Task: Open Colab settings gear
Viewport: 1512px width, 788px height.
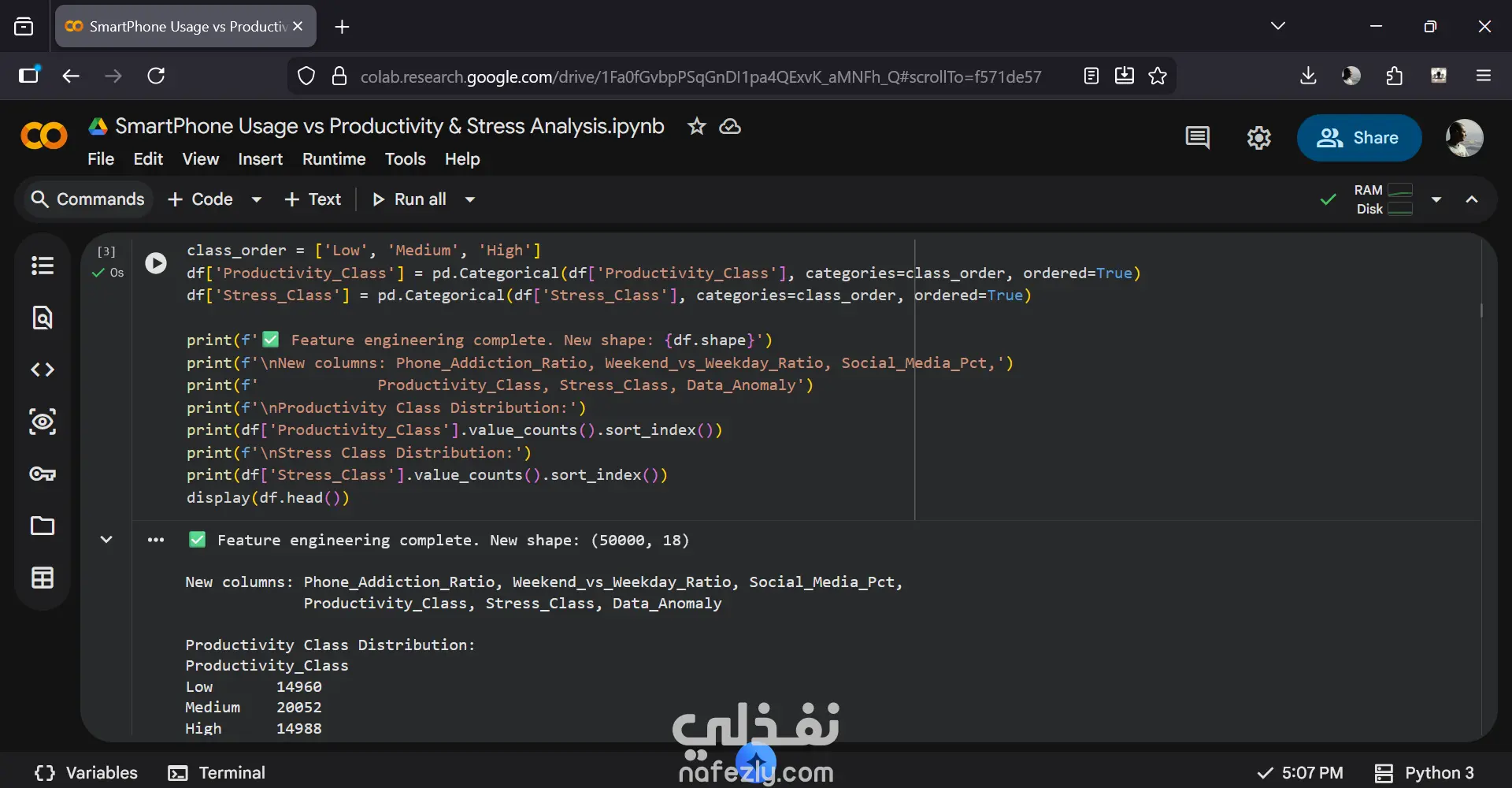Action: 1258,138
